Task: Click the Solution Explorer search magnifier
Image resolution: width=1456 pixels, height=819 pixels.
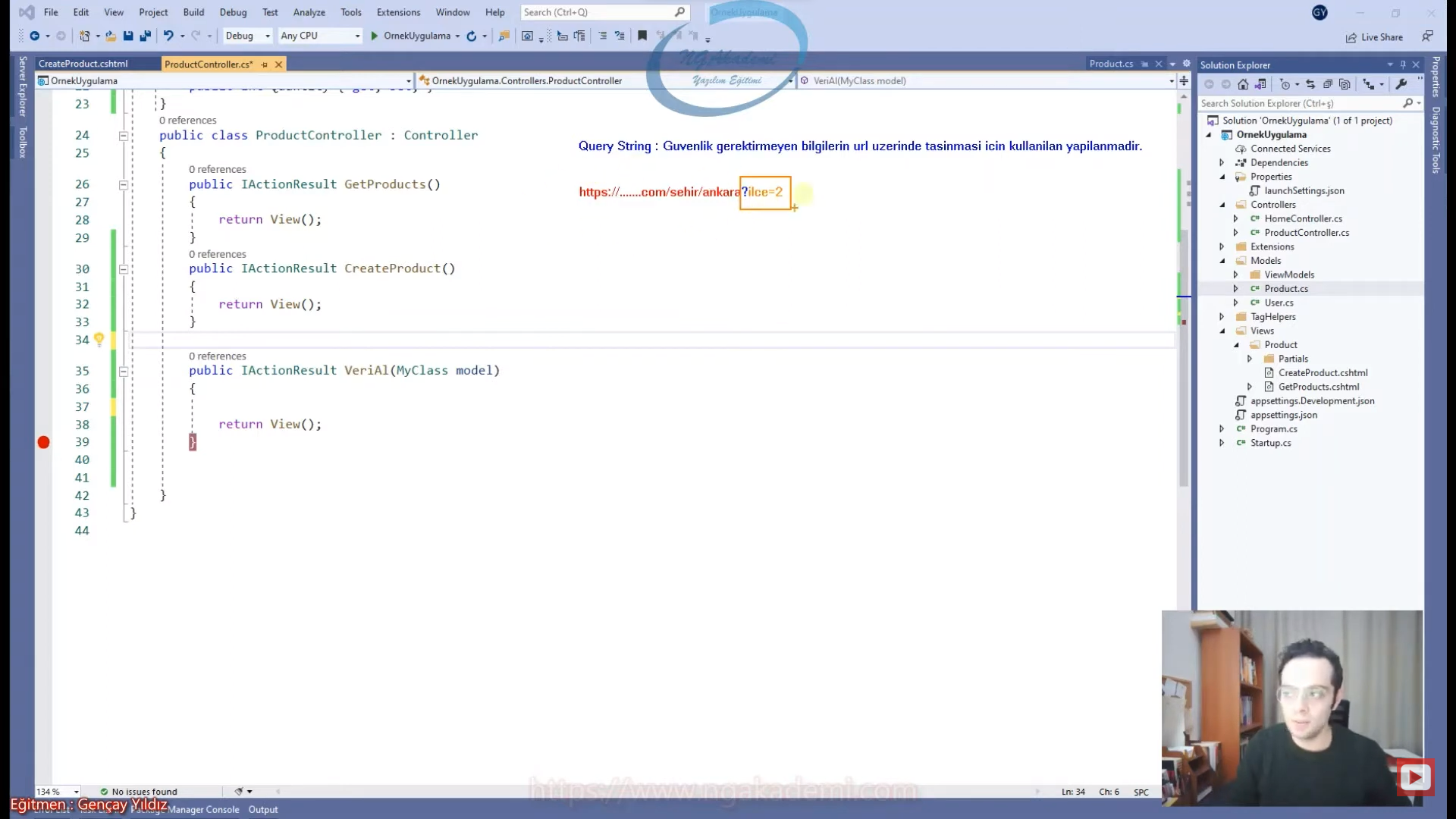Action: tap(1408, 103)
